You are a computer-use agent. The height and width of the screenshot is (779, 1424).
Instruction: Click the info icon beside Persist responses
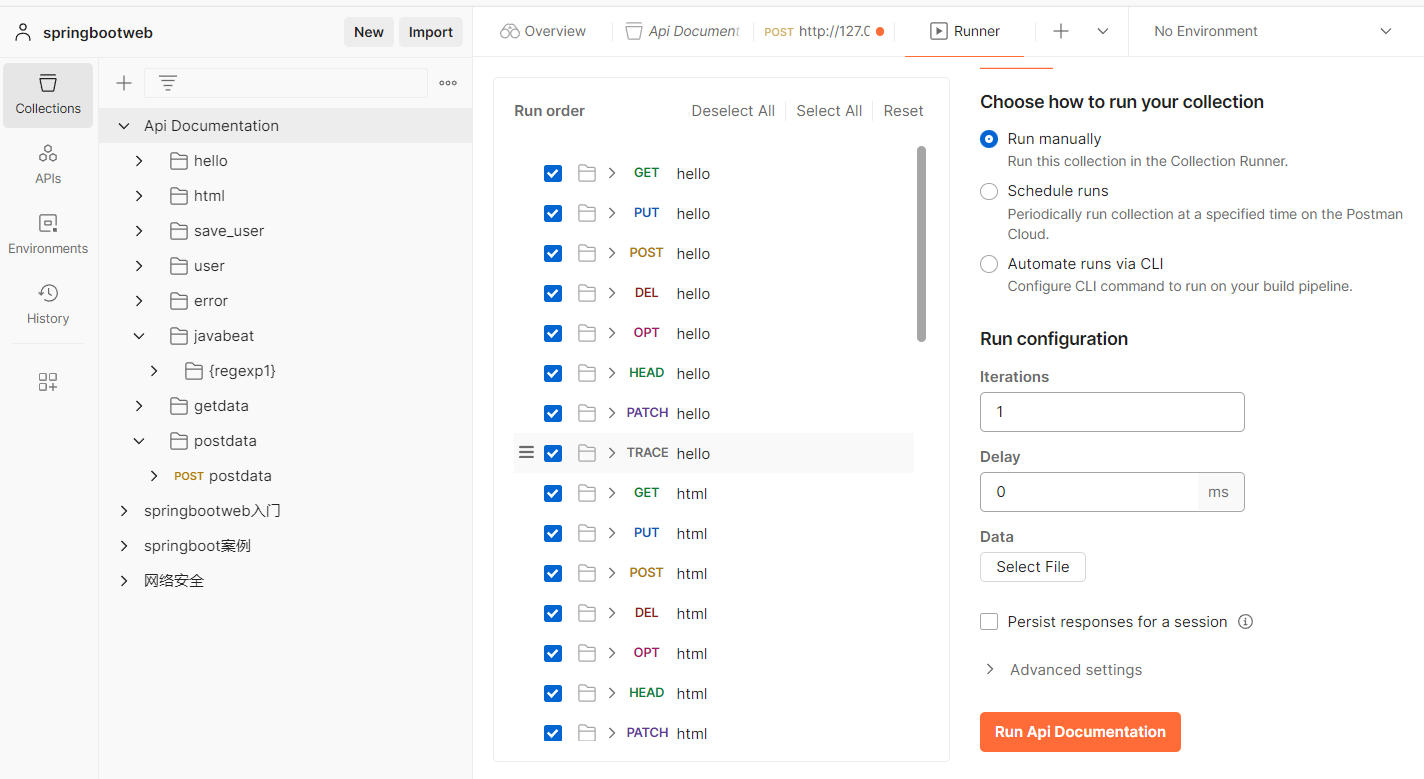1245,622
